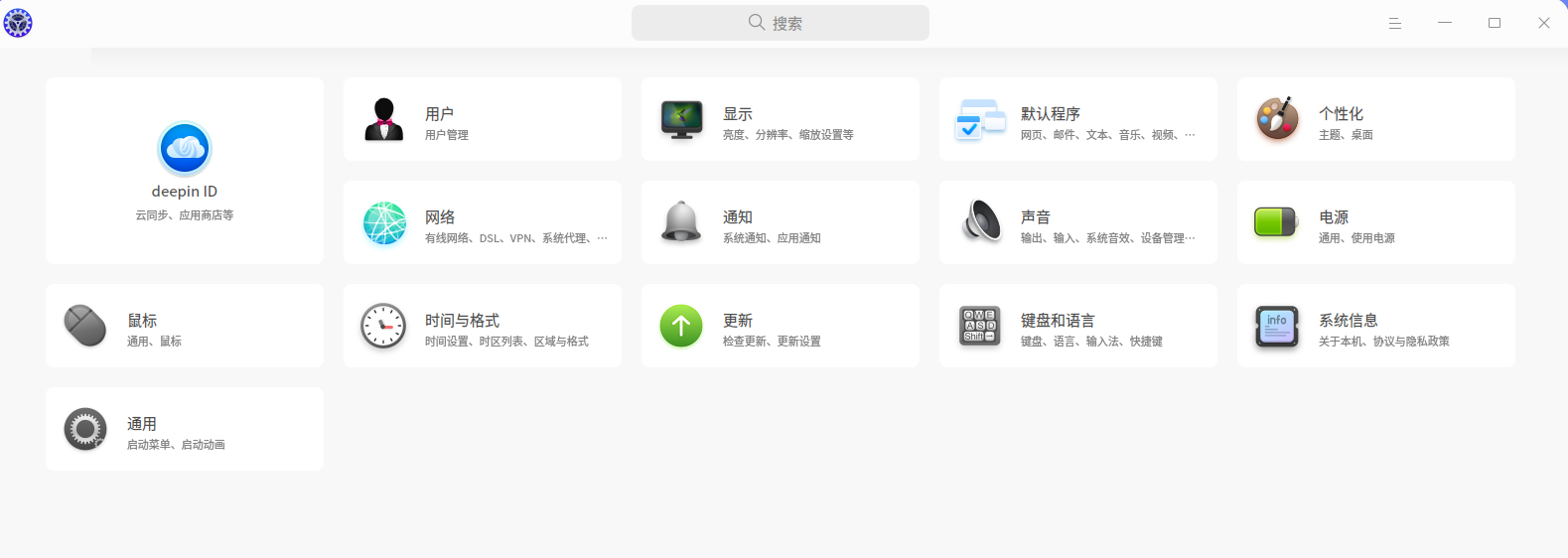Click 时间设置、时区列表 description

[x=506, y=342]
